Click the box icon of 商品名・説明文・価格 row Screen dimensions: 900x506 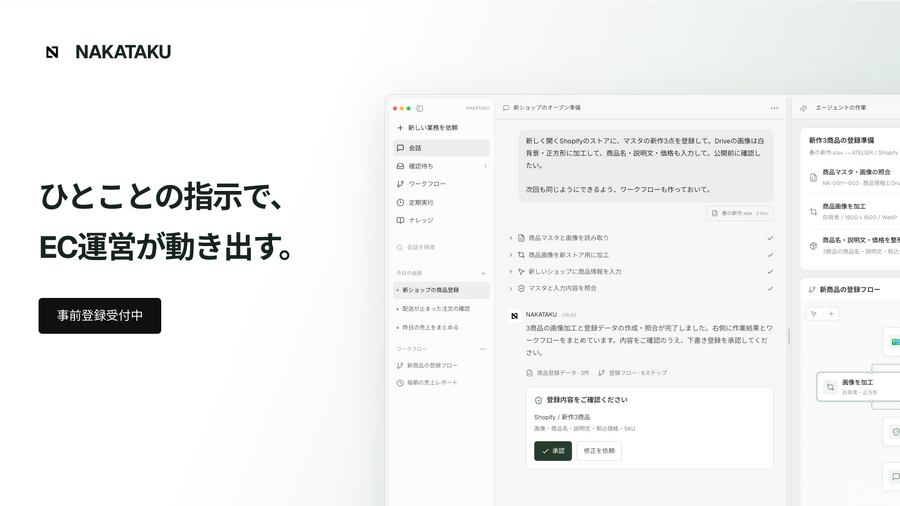pos(813,246)
